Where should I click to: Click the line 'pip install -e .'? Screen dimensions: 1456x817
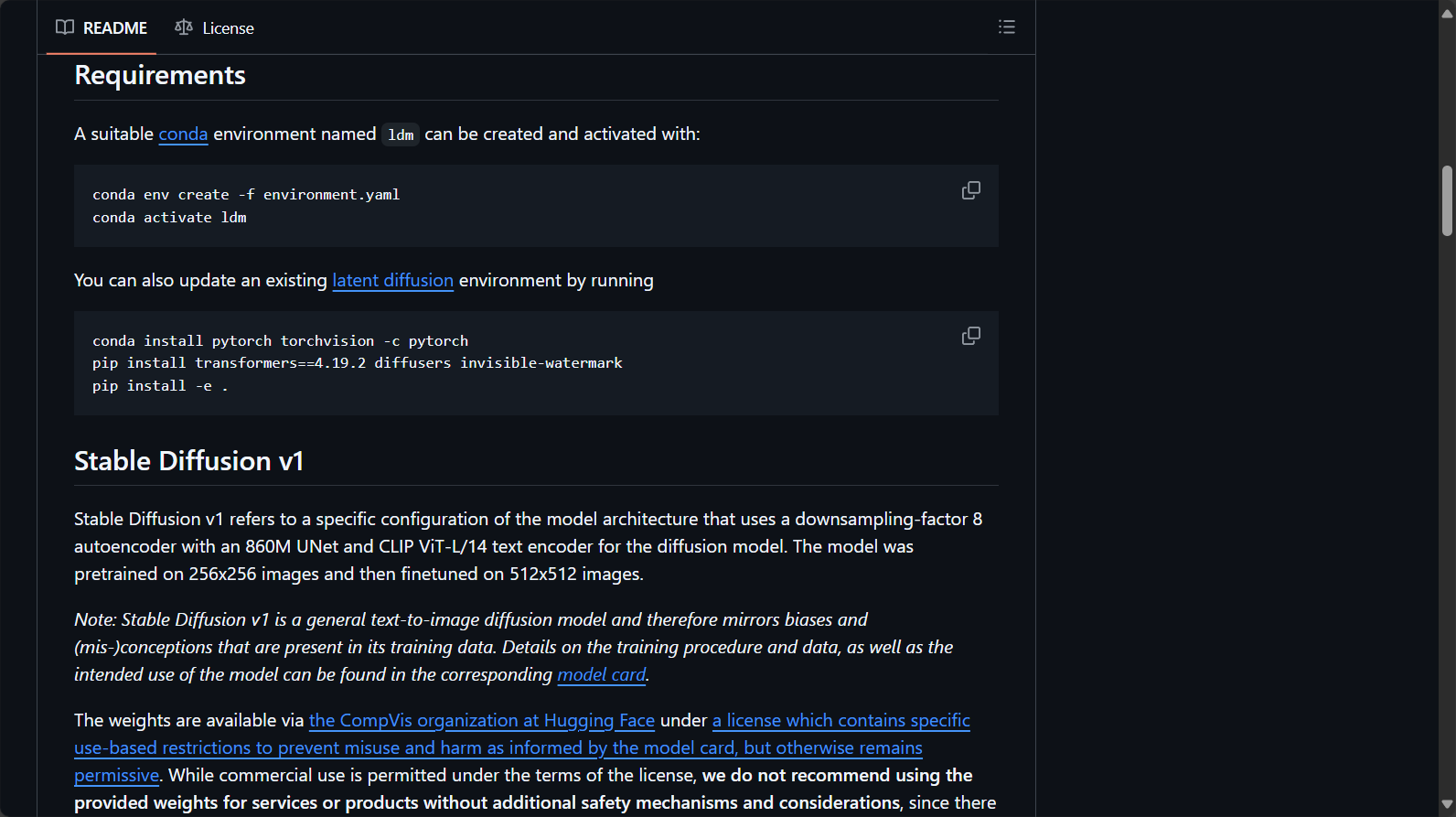coord(160,386)
